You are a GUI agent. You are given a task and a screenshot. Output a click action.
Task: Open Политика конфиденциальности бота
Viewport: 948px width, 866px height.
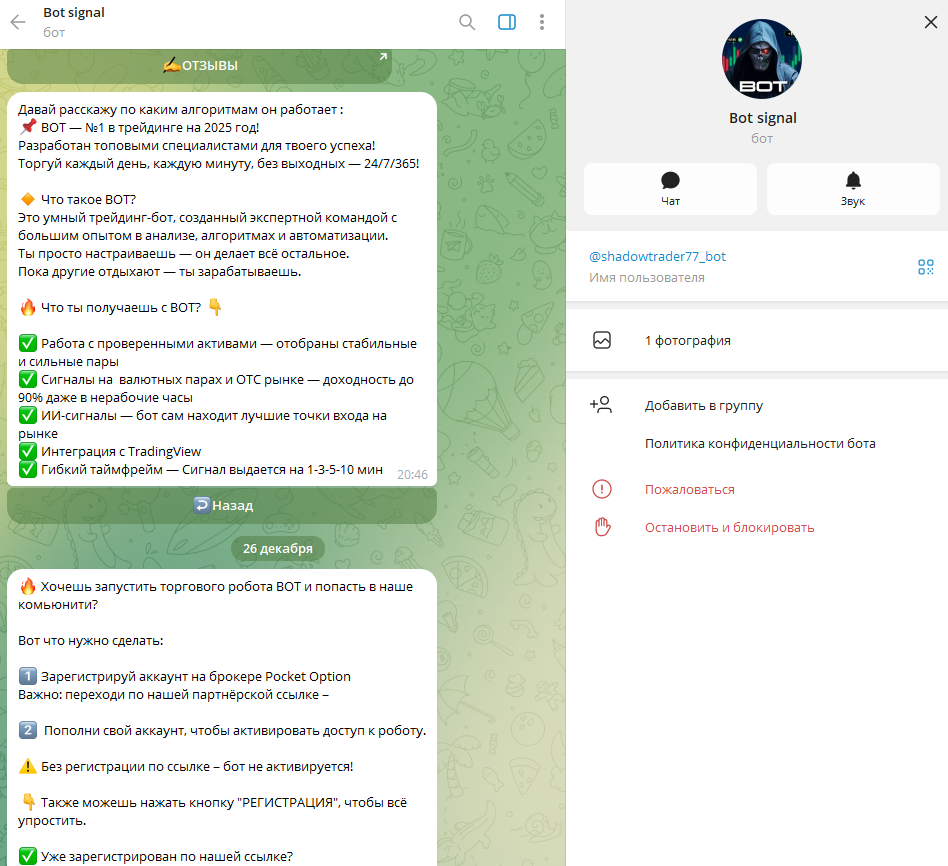(x=760, y=444)
